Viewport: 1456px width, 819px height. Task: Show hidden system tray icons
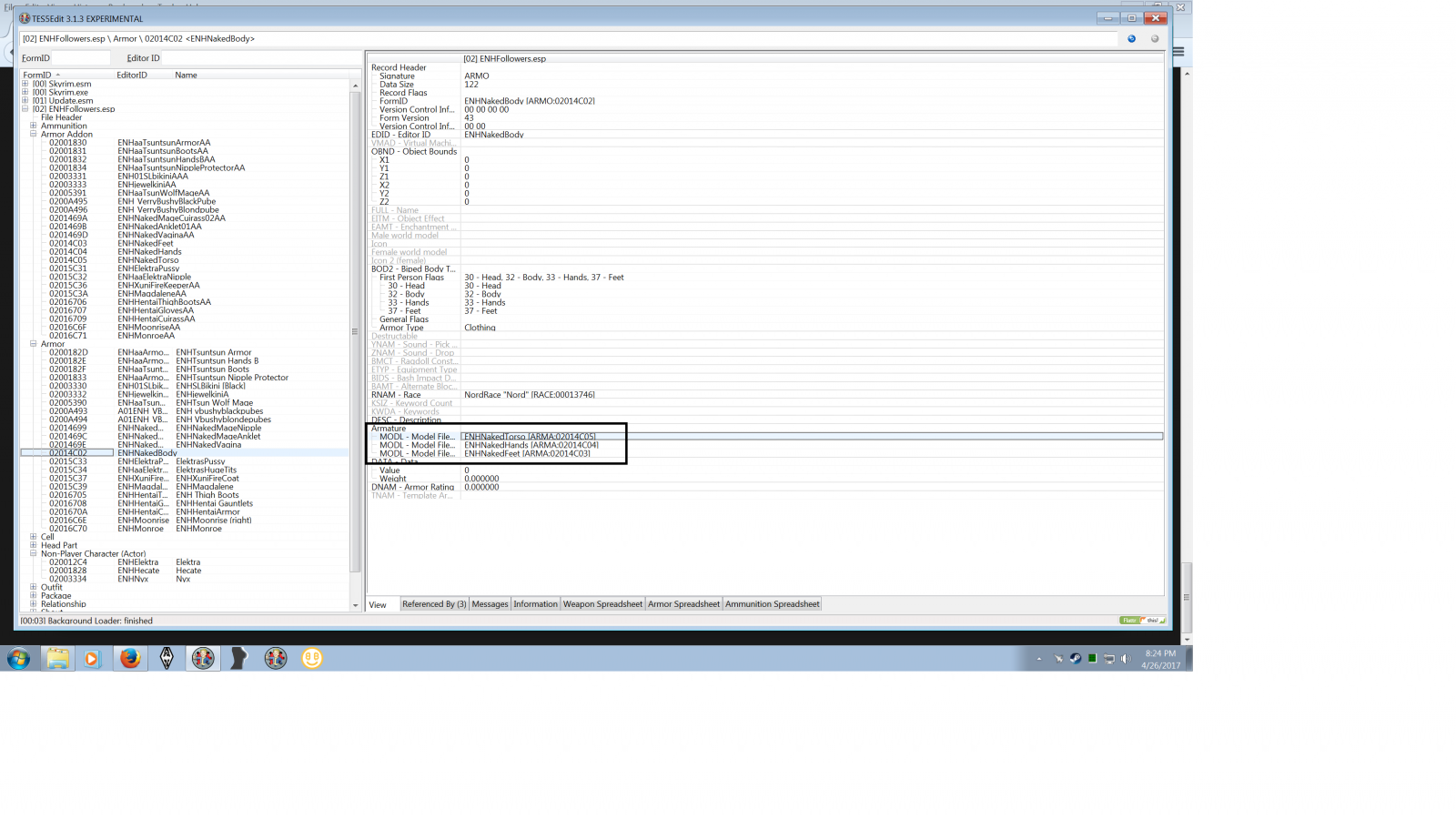(x=1038, y=659)
